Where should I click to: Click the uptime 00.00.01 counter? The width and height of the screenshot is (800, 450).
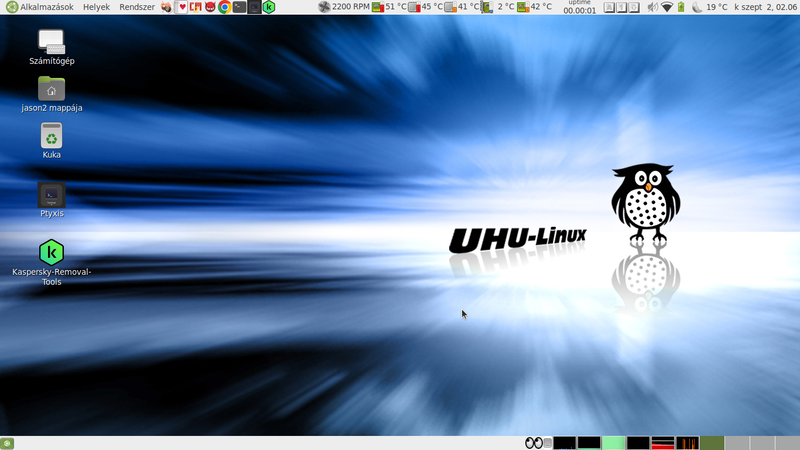(x=580, y=7)
